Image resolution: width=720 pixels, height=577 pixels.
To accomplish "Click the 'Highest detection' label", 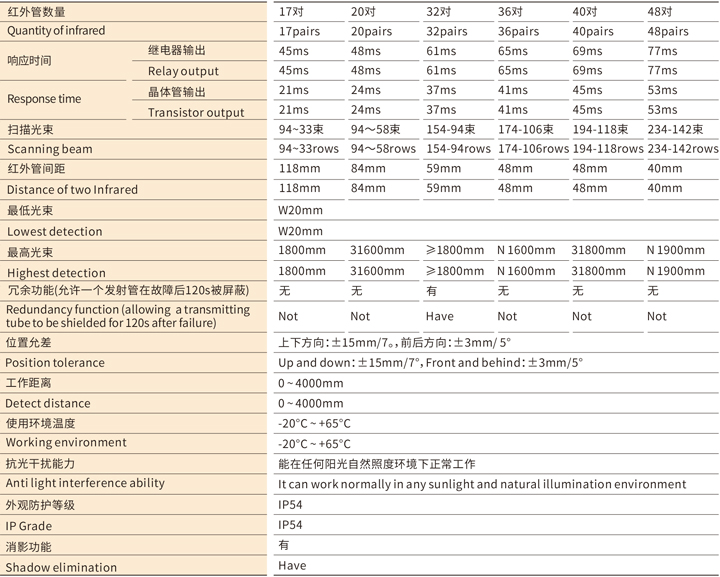I will pos(56,273).
